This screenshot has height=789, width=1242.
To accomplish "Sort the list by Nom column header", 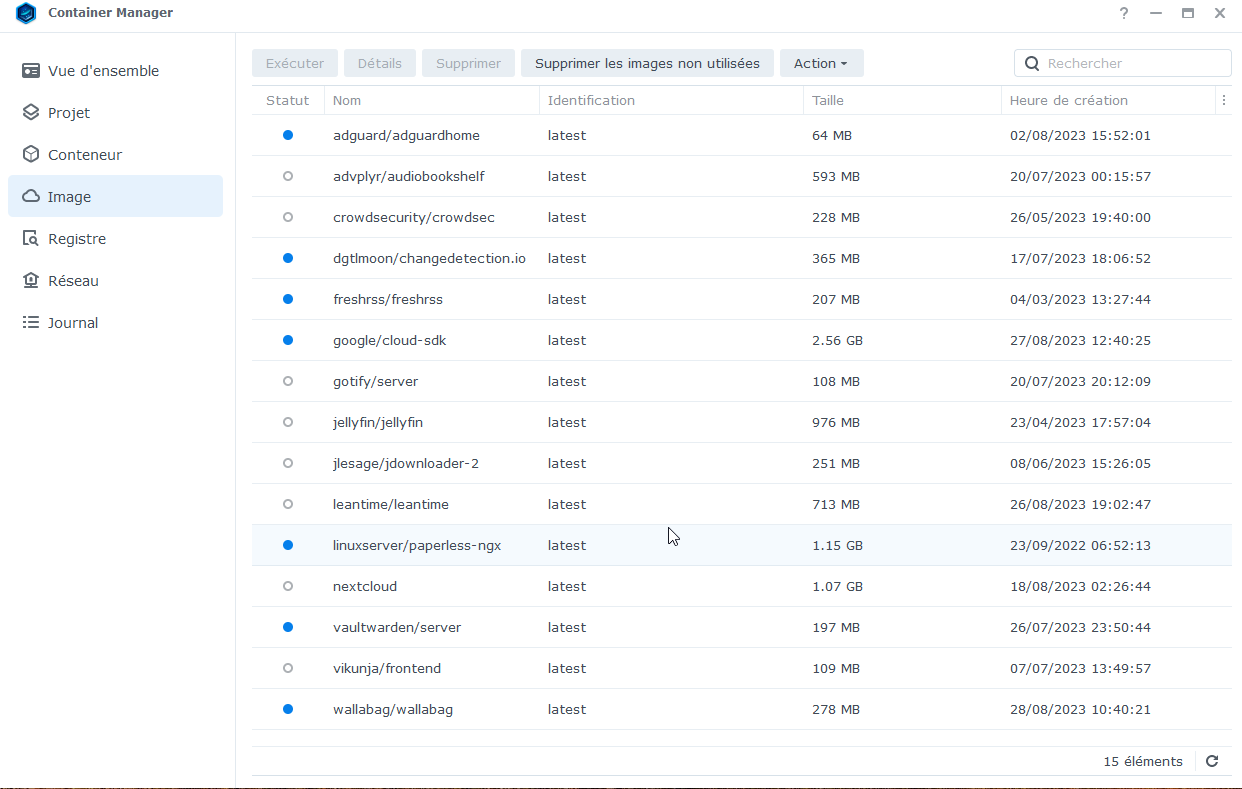I will point(347,100).
